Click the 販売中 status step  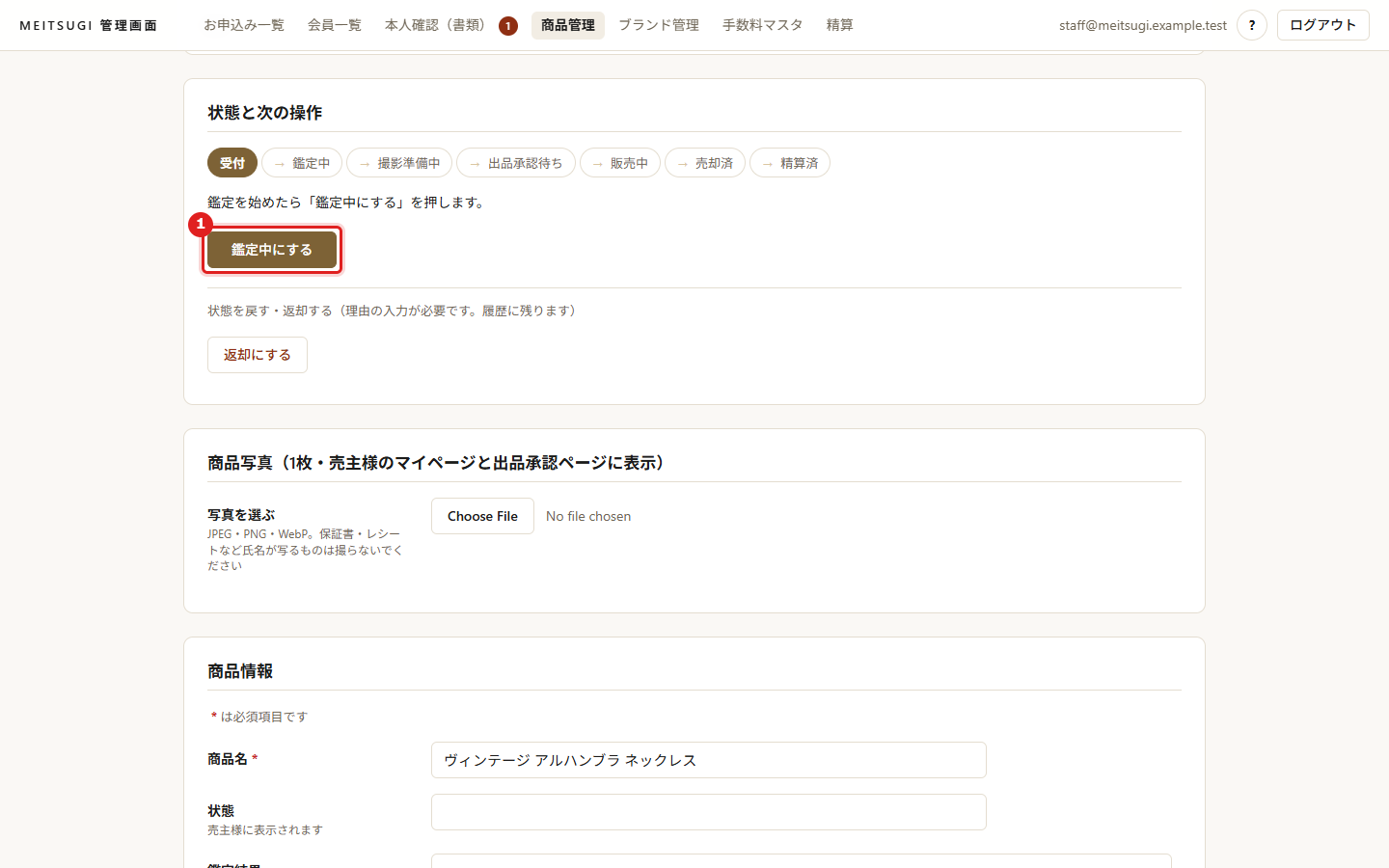pos(620,163)
